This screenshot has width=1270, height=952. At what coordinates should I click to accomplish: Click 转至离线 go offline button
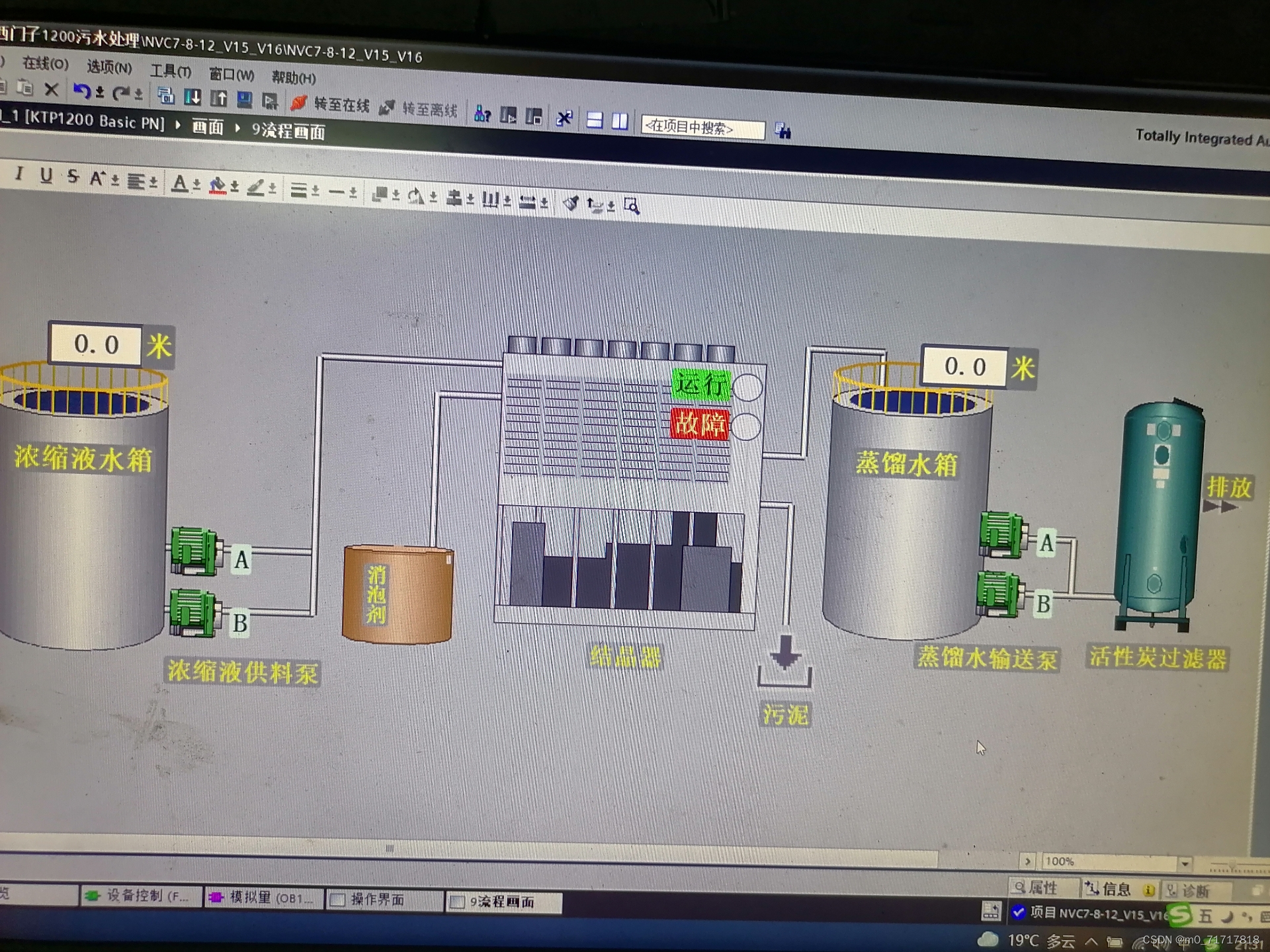419,108
